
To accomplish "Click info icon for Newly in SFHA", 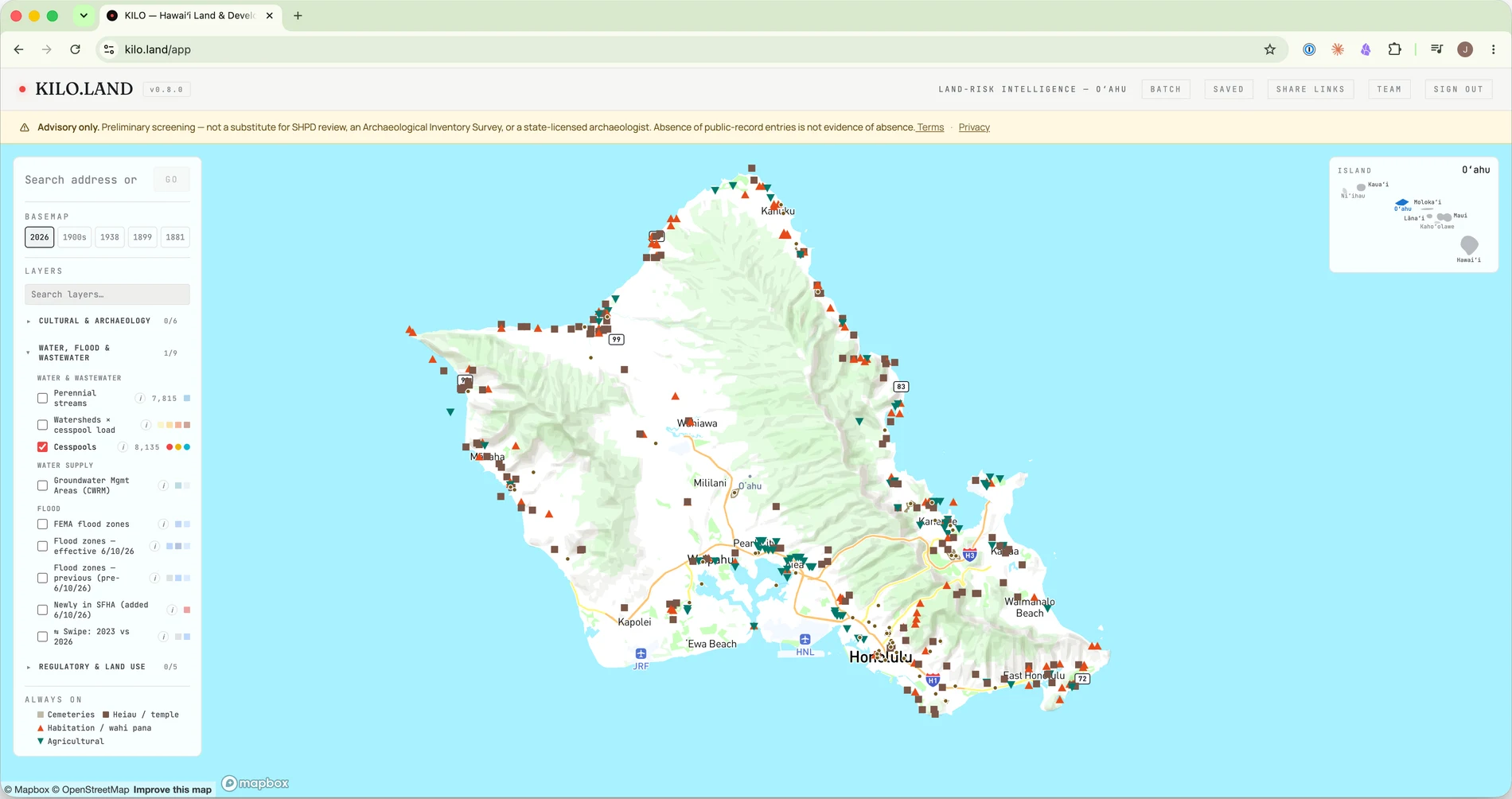I will click(x=172, y=610).
